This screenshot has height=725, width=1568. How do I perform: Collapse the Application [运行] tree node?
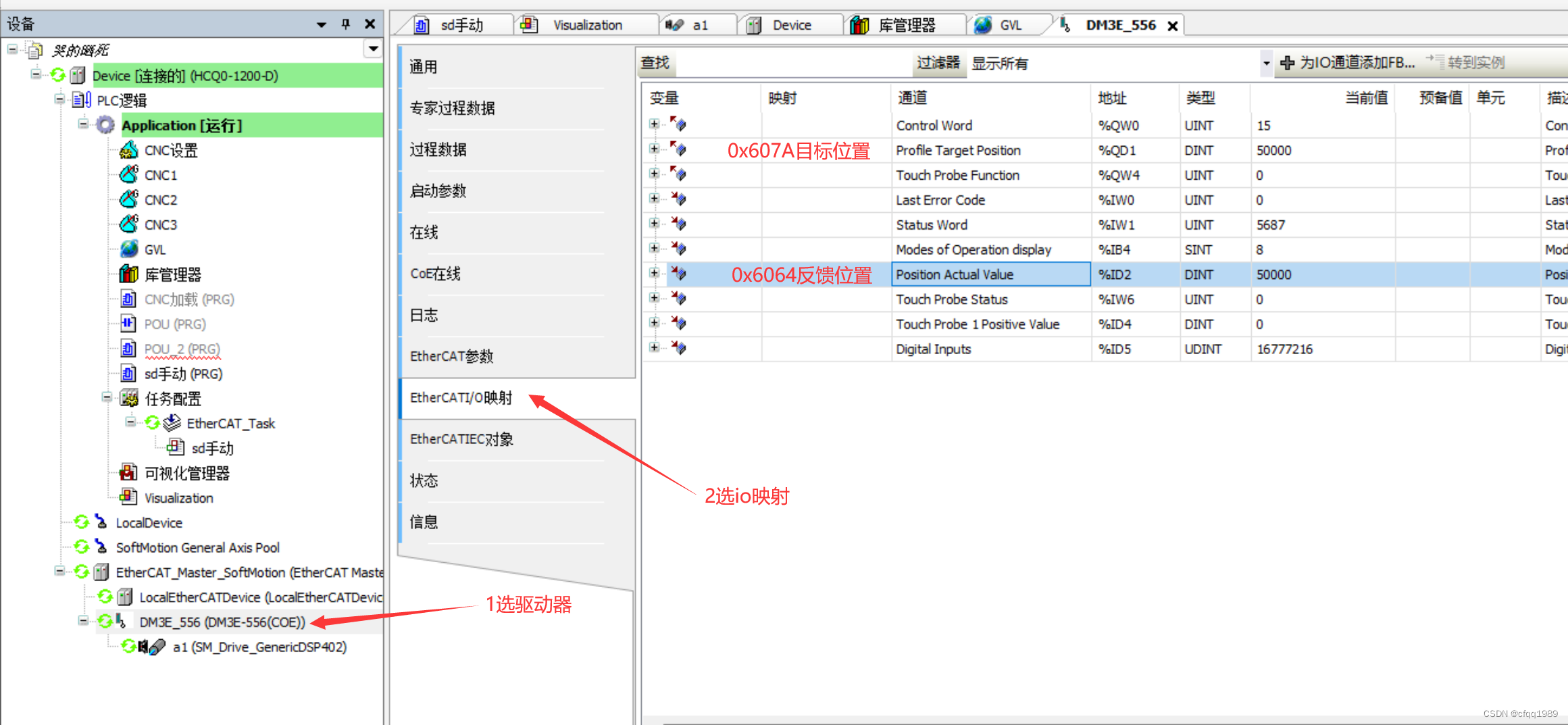tap(82, 124)
